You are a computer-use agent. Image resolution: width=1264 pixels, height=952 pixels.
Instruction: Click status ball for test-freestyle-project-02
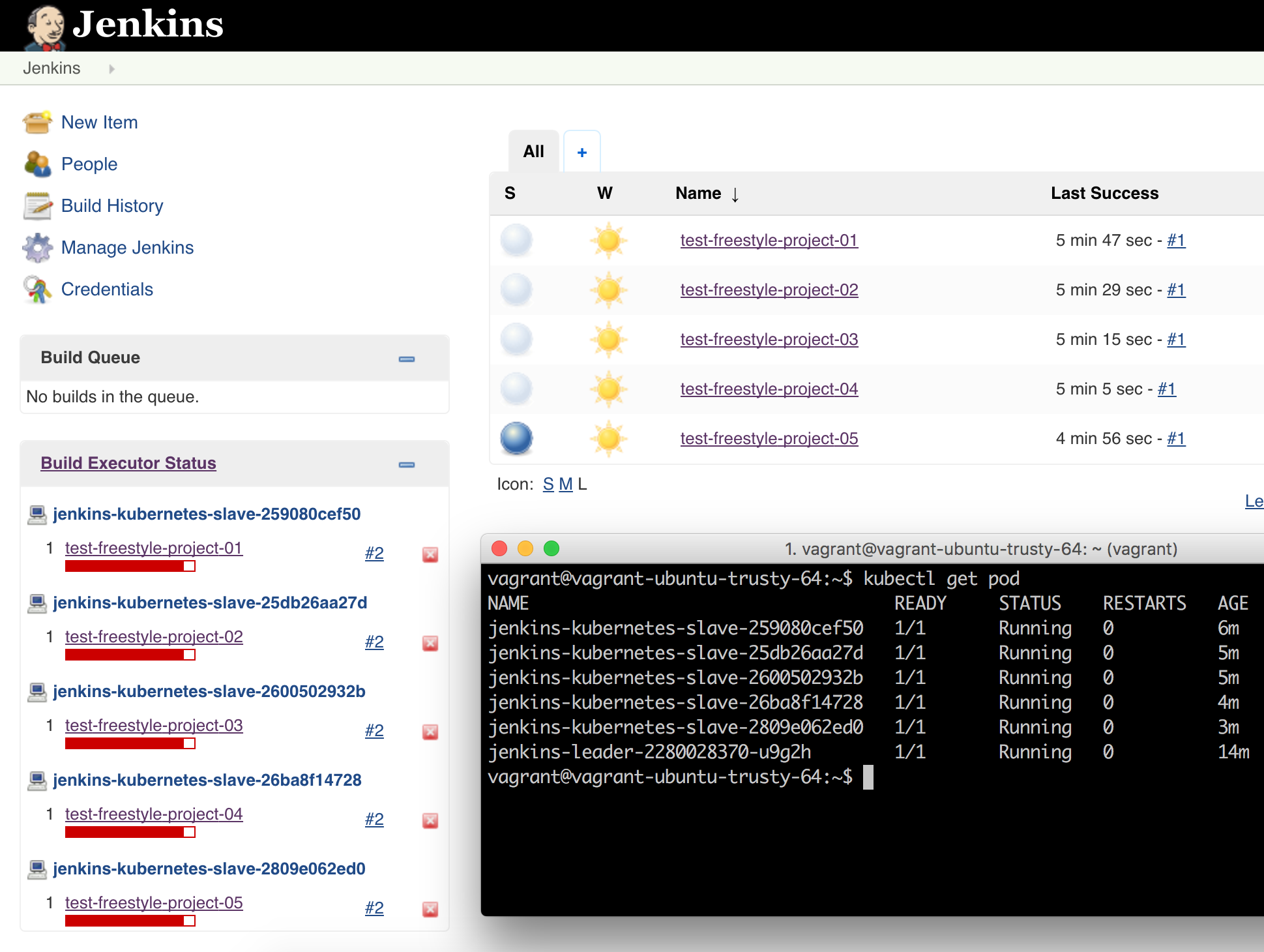(516, 290)
